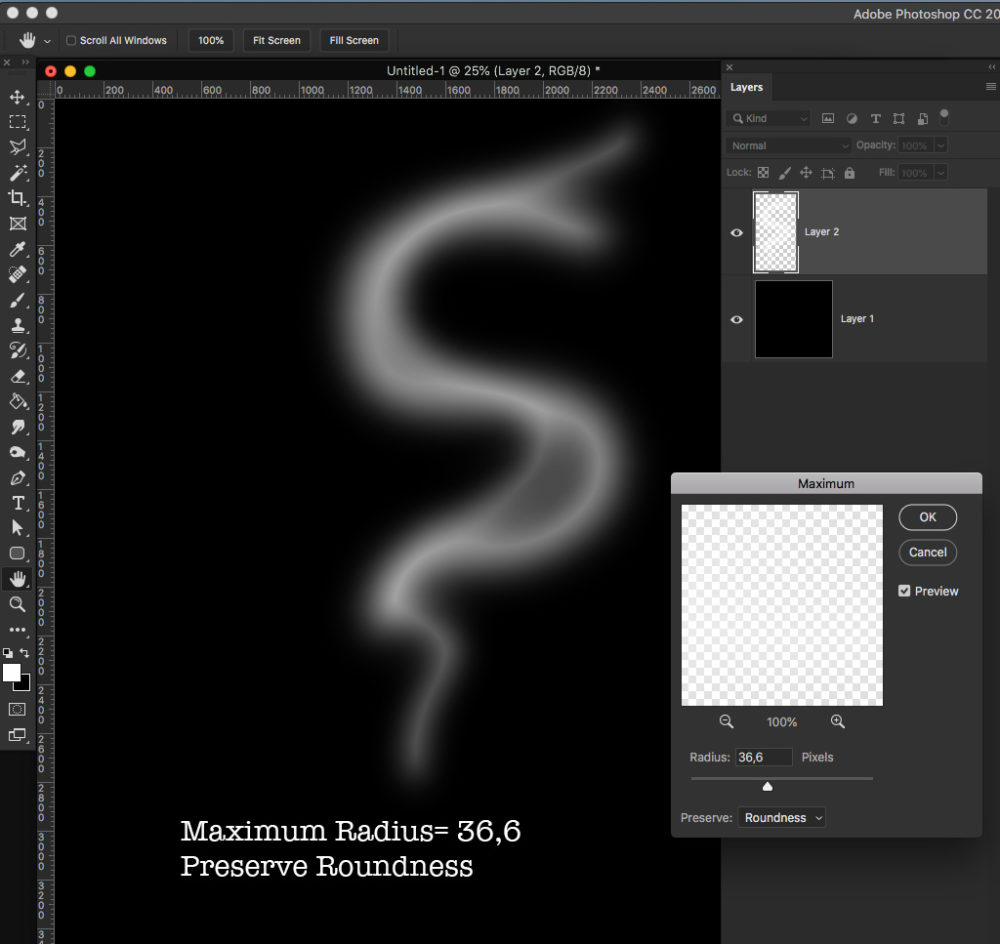Select the Brush tool
1000x944 pixels.
click(x=17, y=300)
